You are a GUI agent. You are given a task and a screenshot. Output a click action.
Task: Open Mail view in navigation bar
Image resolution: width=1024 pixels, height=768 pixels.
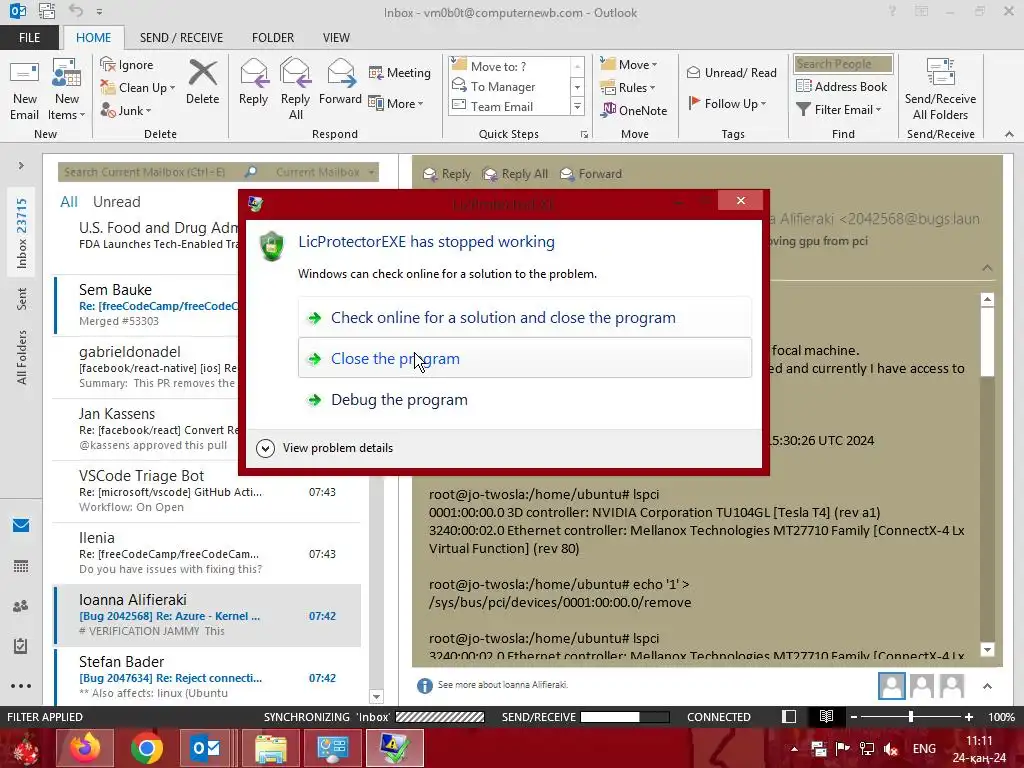[x=21, y=526]
